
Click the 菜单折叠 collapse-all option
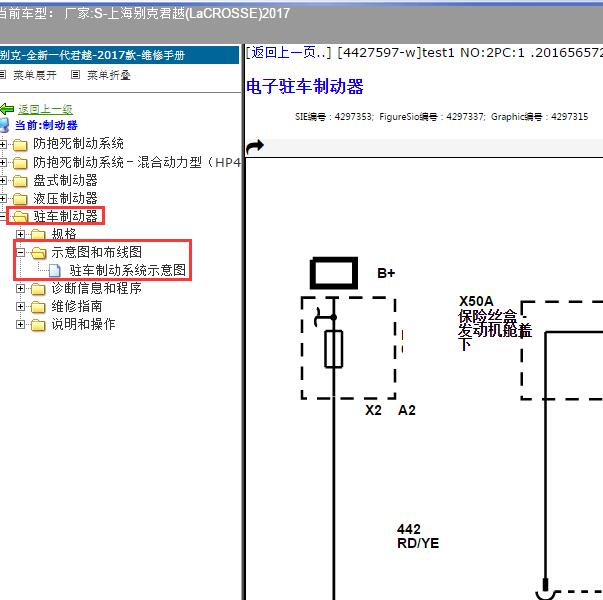(109, 75)
